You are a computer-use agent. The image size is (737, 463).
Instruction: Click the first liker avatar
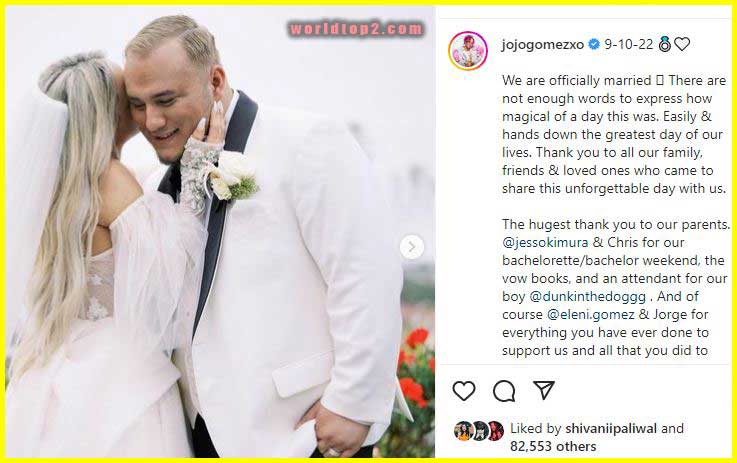(463, 431)
